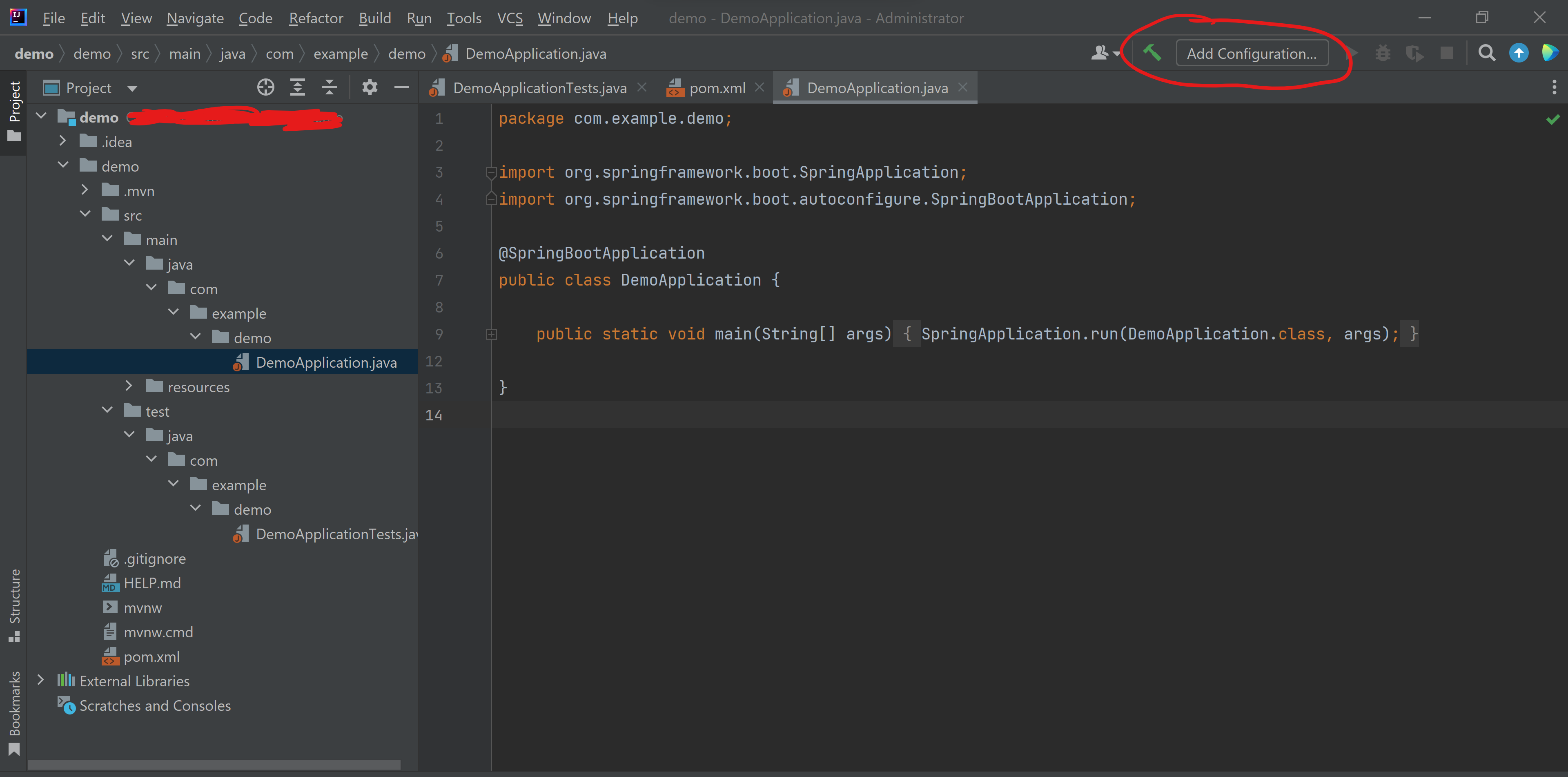
Task: Click the Run with Coverage icon
Action: (1414, 54)
